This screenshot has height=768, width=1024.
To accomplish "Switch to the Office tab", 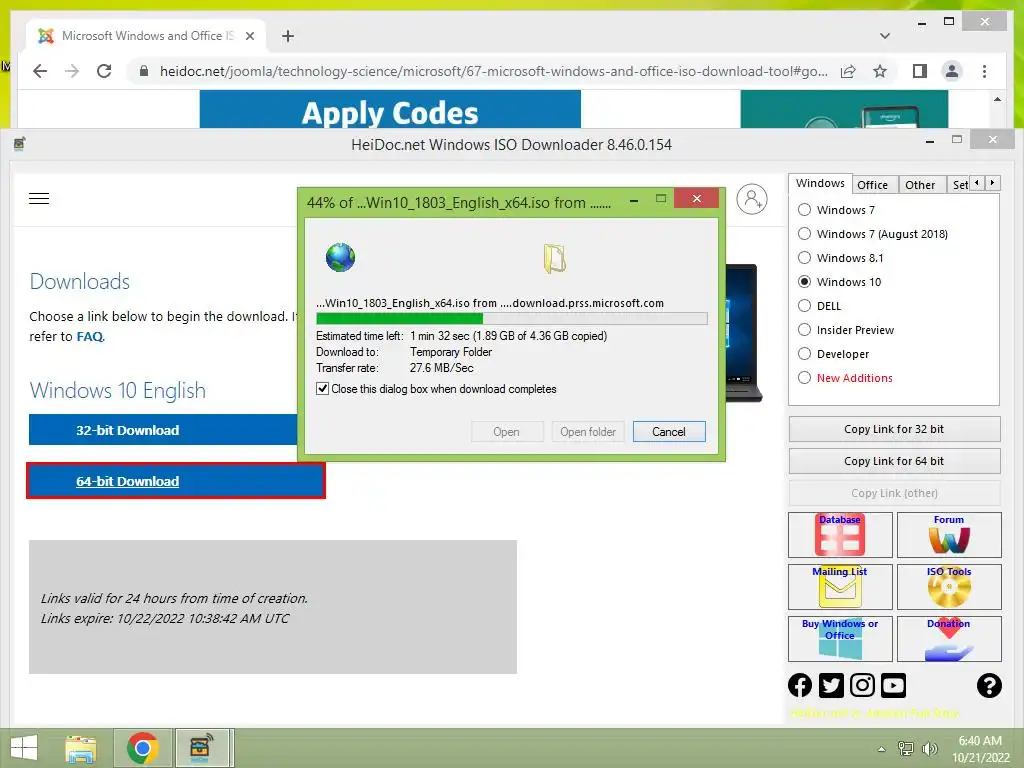I will (872, 185).
